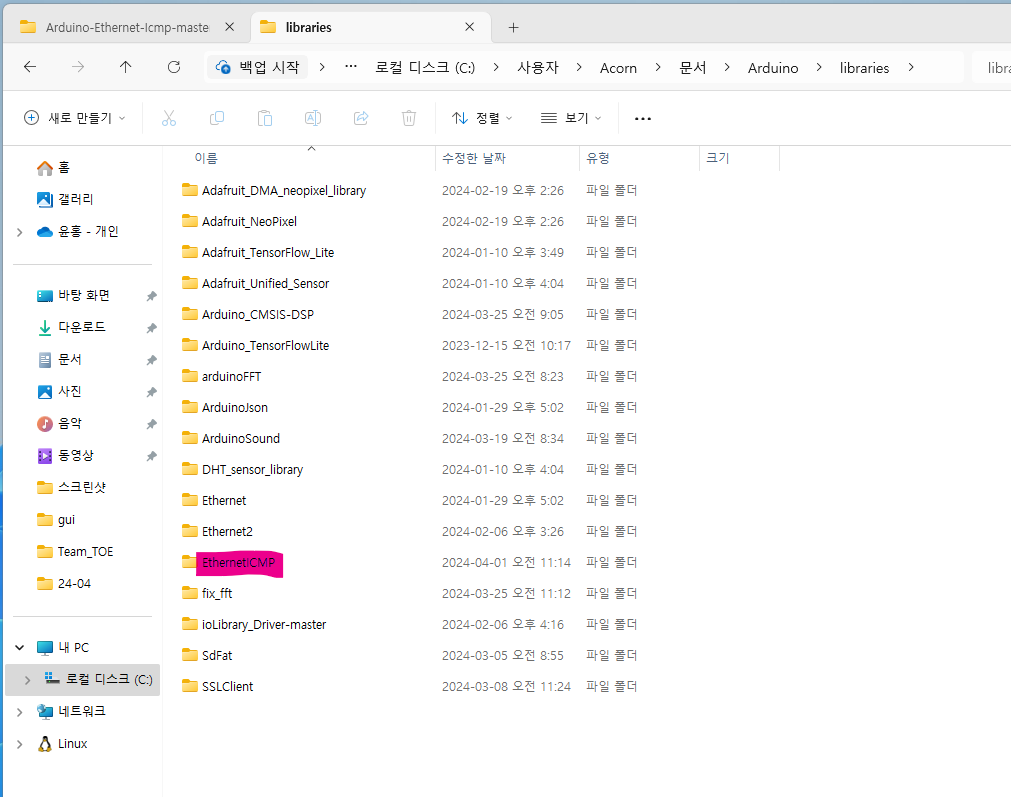Click the Delete trash icon
This screenshot has height=797, width=1011.
click(409, 118)
